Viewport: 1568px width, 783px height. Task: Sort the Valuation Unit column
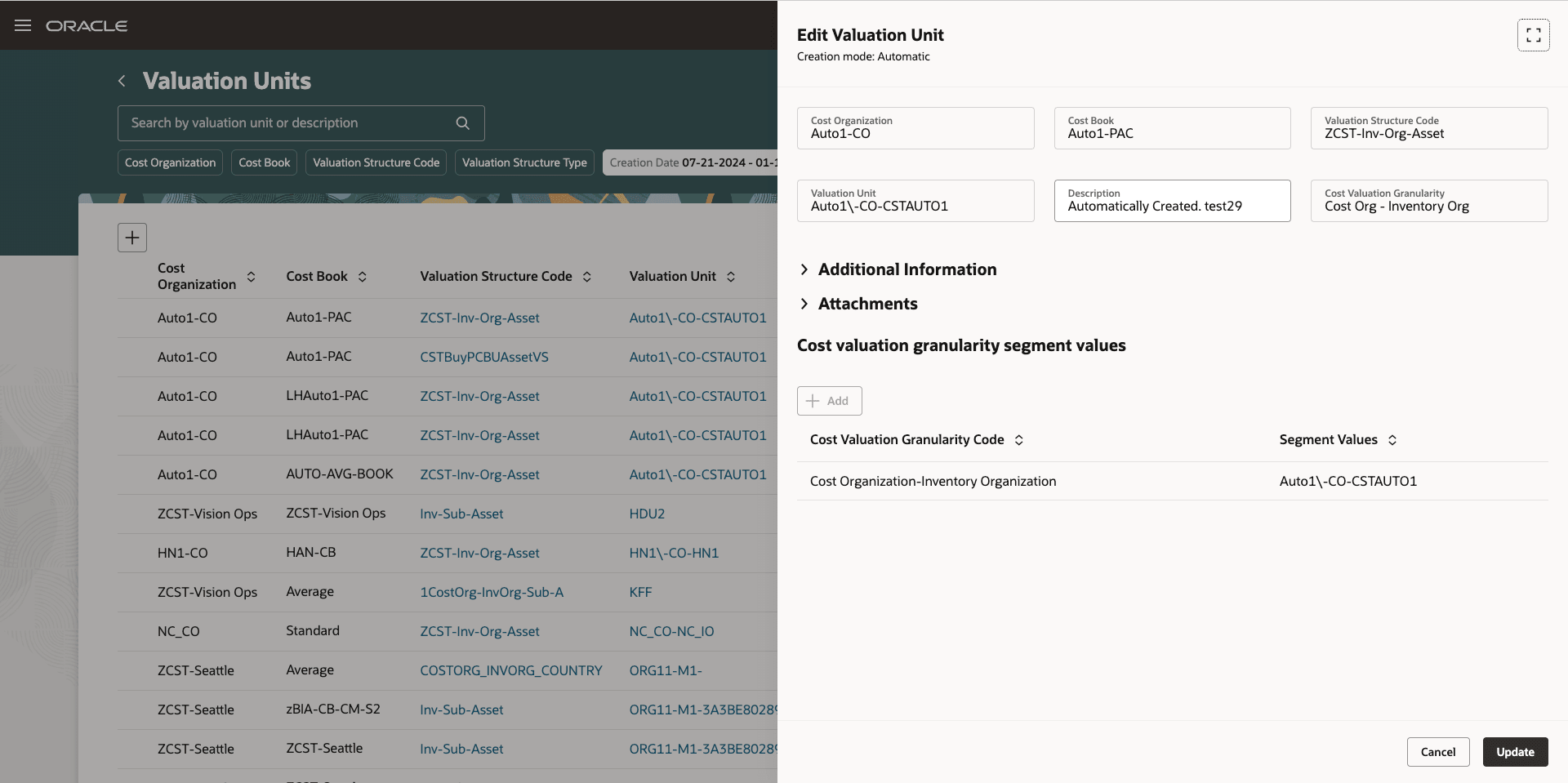732,276
